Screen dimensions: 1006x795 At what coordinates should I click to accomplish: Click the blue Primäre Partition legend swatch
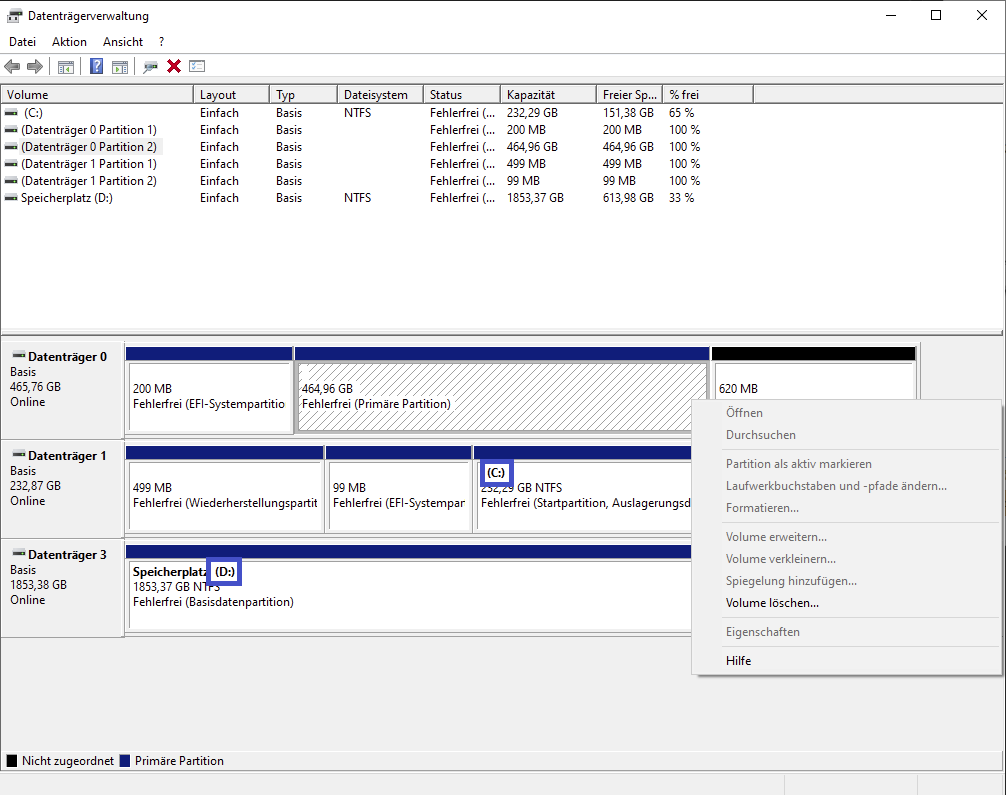tap(124, 760)
